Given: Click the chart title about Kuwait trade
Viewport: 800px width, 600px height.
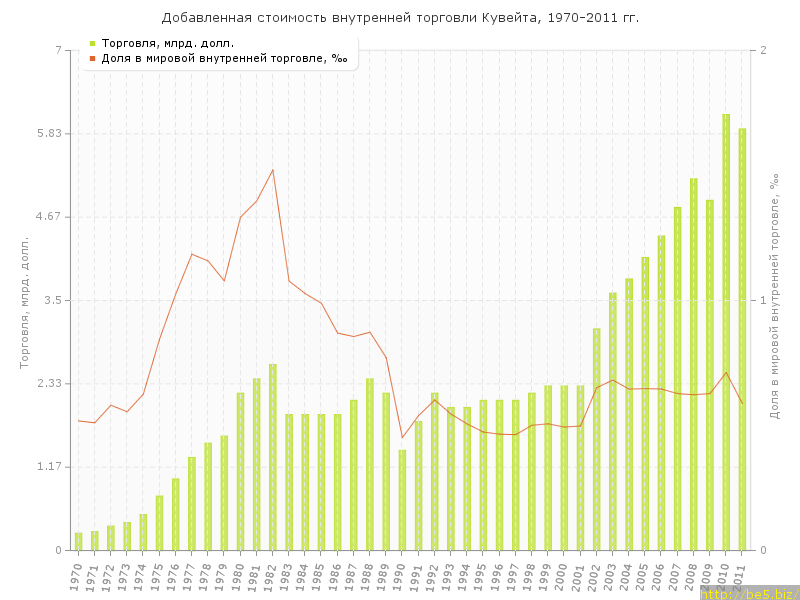Looking at the screenshot, I should pos(400,17).
